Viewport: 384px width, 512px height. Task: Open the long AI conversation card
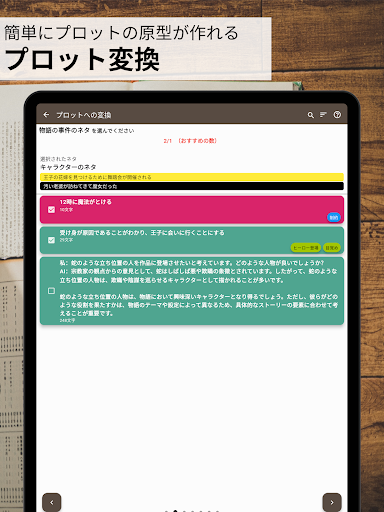[x=192, y=291]
